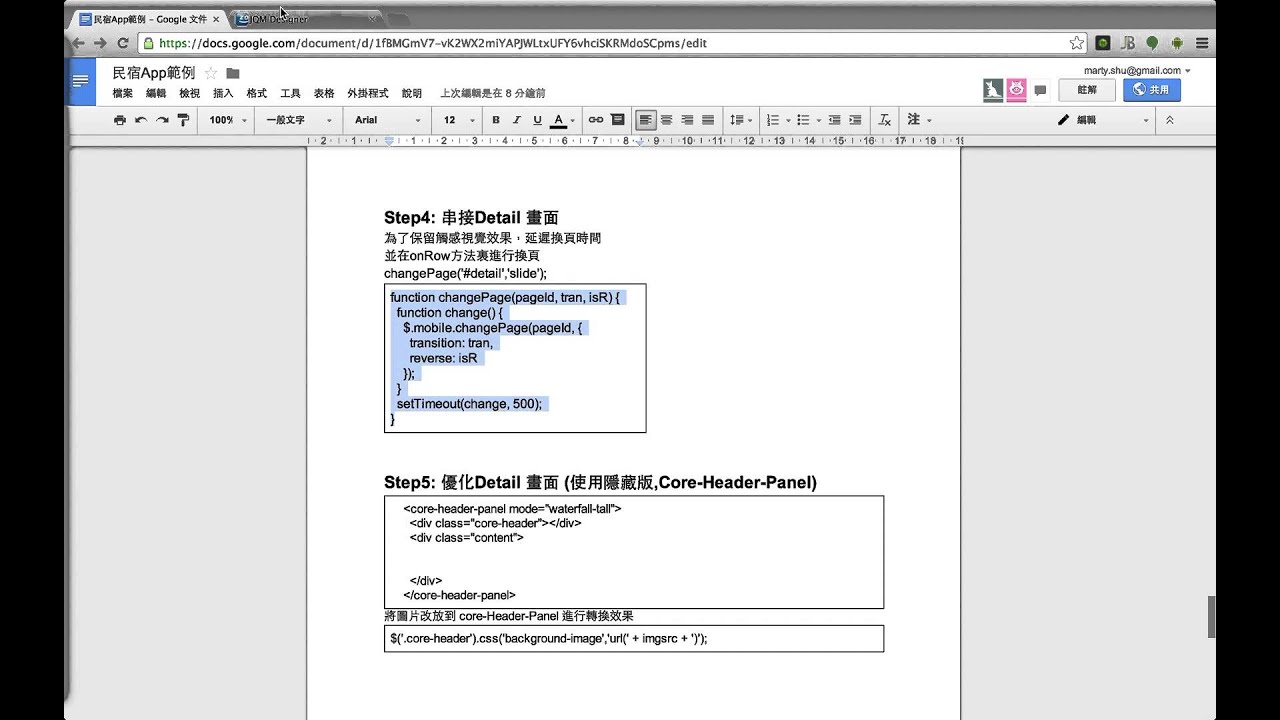The width and height of the screenshot is (1280, 720).
Task: Collapse the menus with the double chevron
Action: 1170,120
